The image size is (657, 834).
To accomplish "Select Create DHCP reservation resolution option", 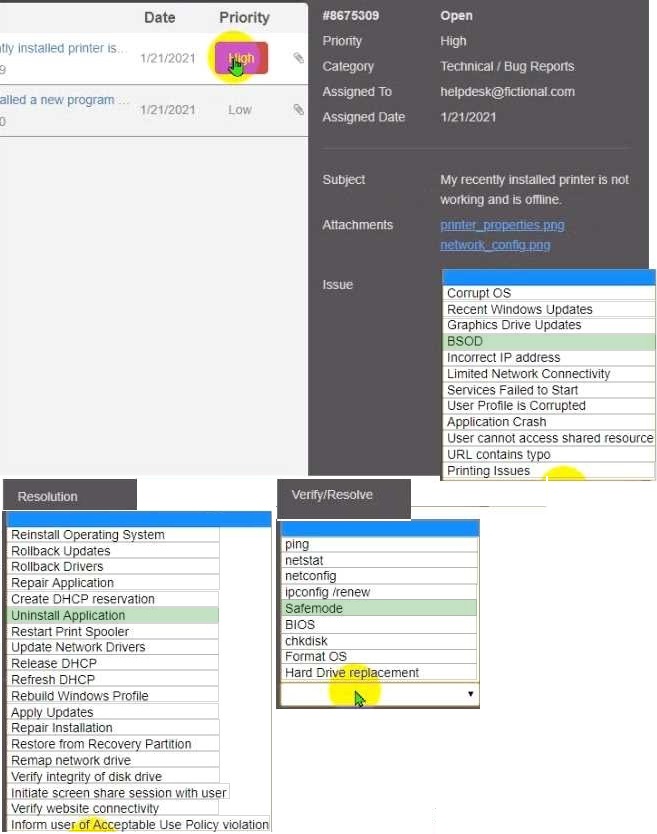I will tap(83, 599).
